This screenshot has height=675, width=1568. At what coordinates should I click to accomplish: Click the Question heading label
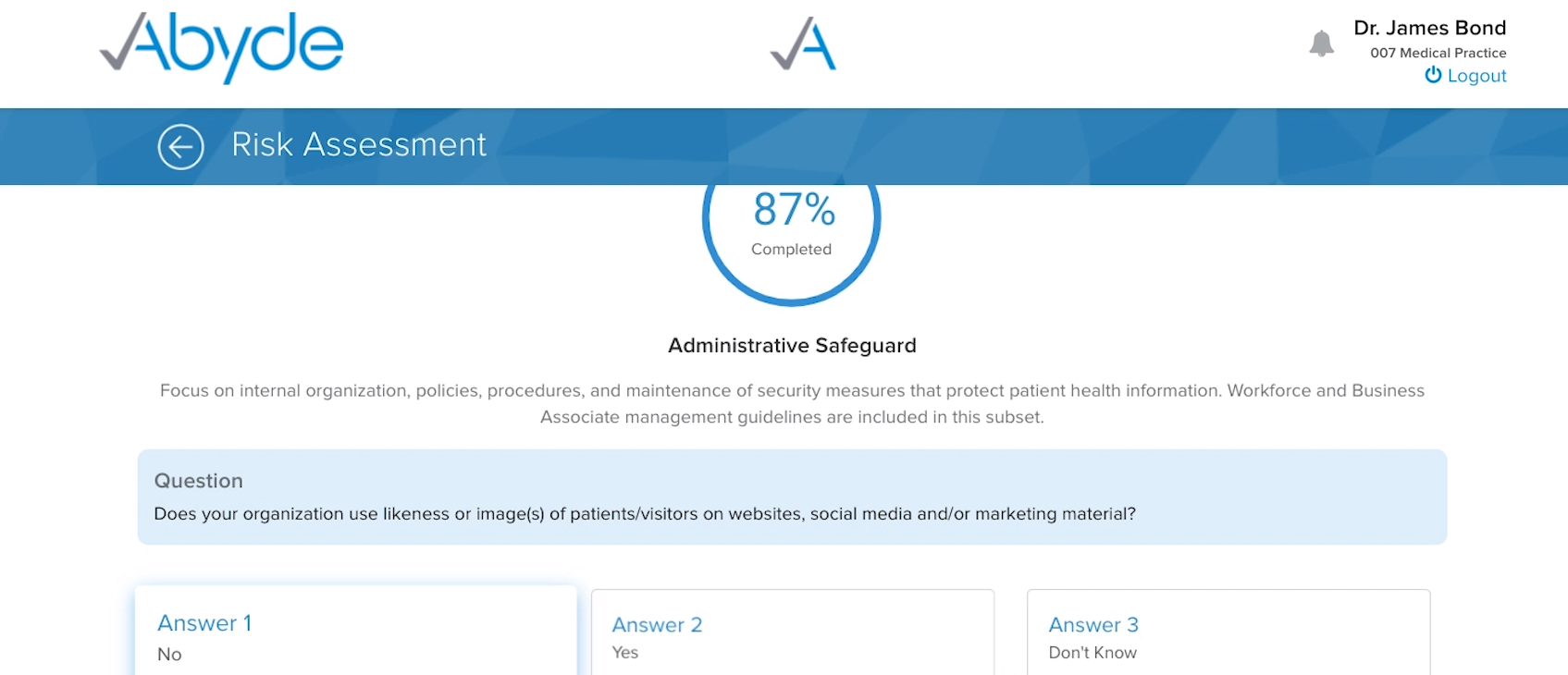click(198, 481)
